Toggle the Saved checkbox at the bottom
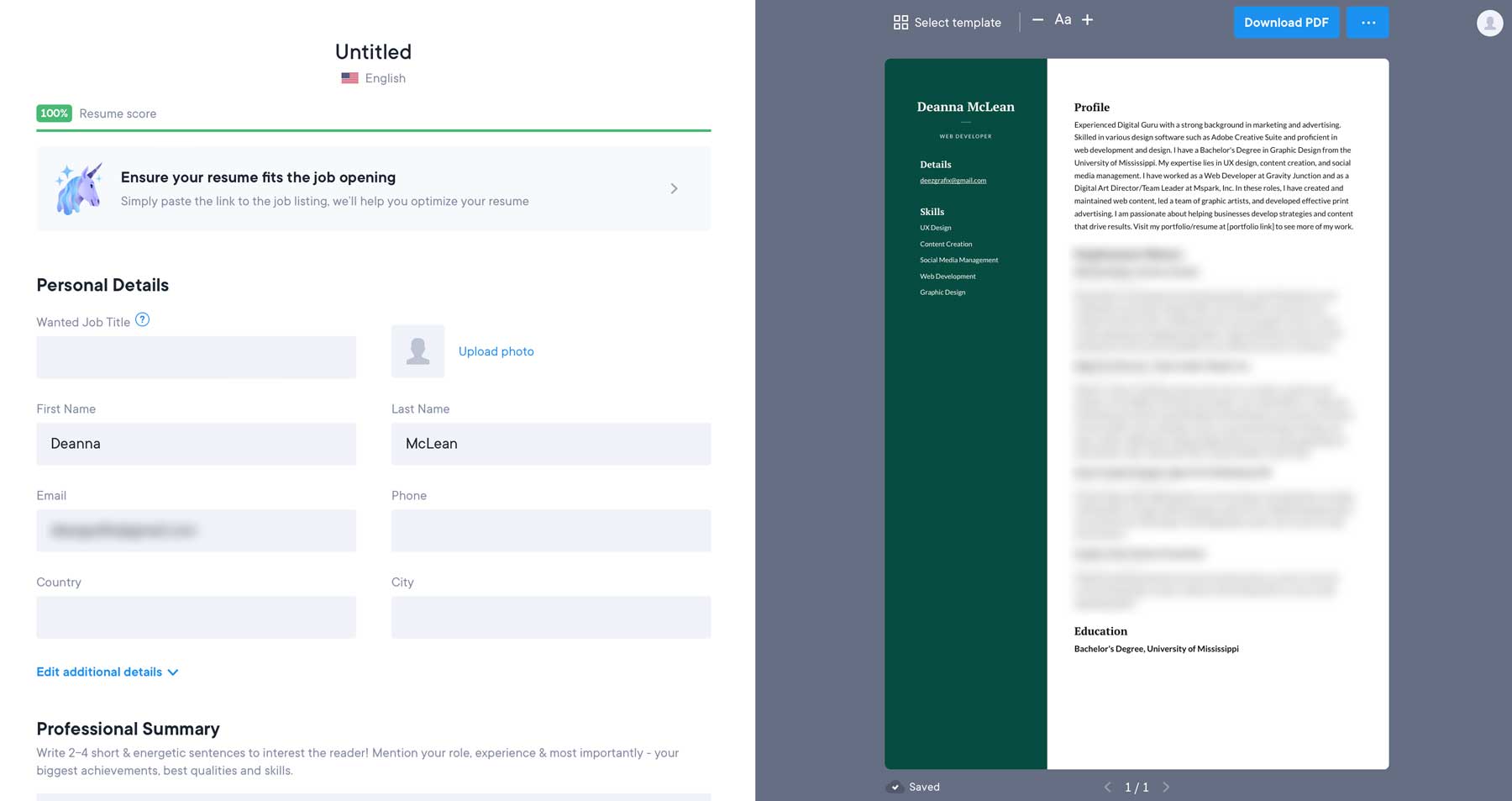The height and width of the screenshot is (801, 1512). pyautogui.click(x=895, y=787)
